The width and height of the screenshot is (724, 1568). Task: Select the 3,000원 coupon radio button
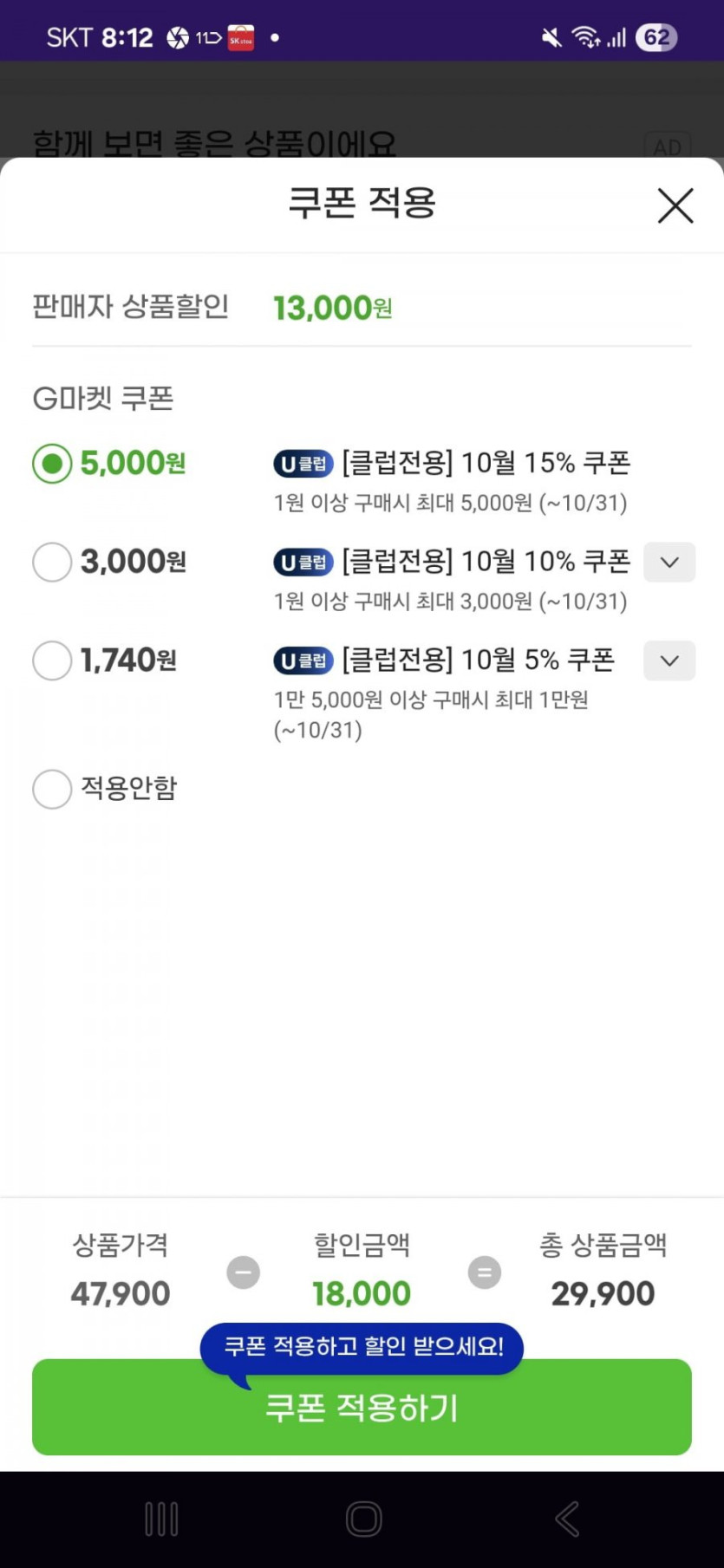coord(52,563)
